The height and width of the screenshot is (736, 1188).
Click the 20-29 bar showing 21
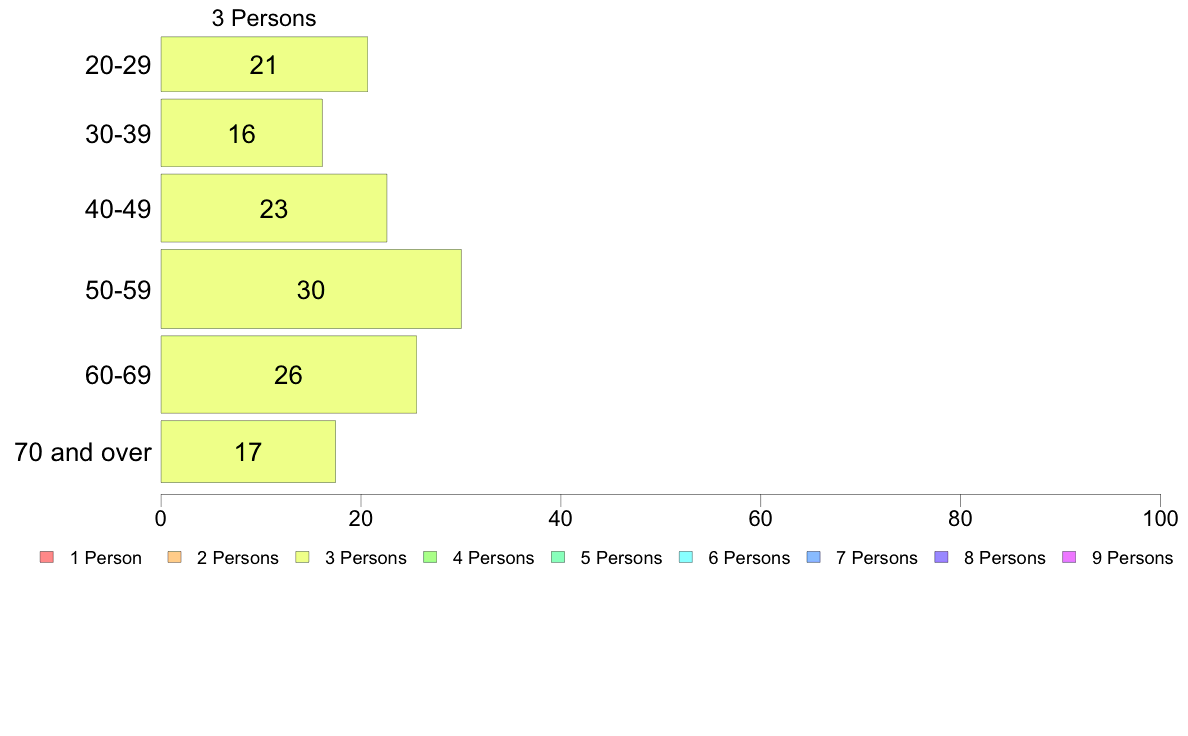tap(264, 64)
